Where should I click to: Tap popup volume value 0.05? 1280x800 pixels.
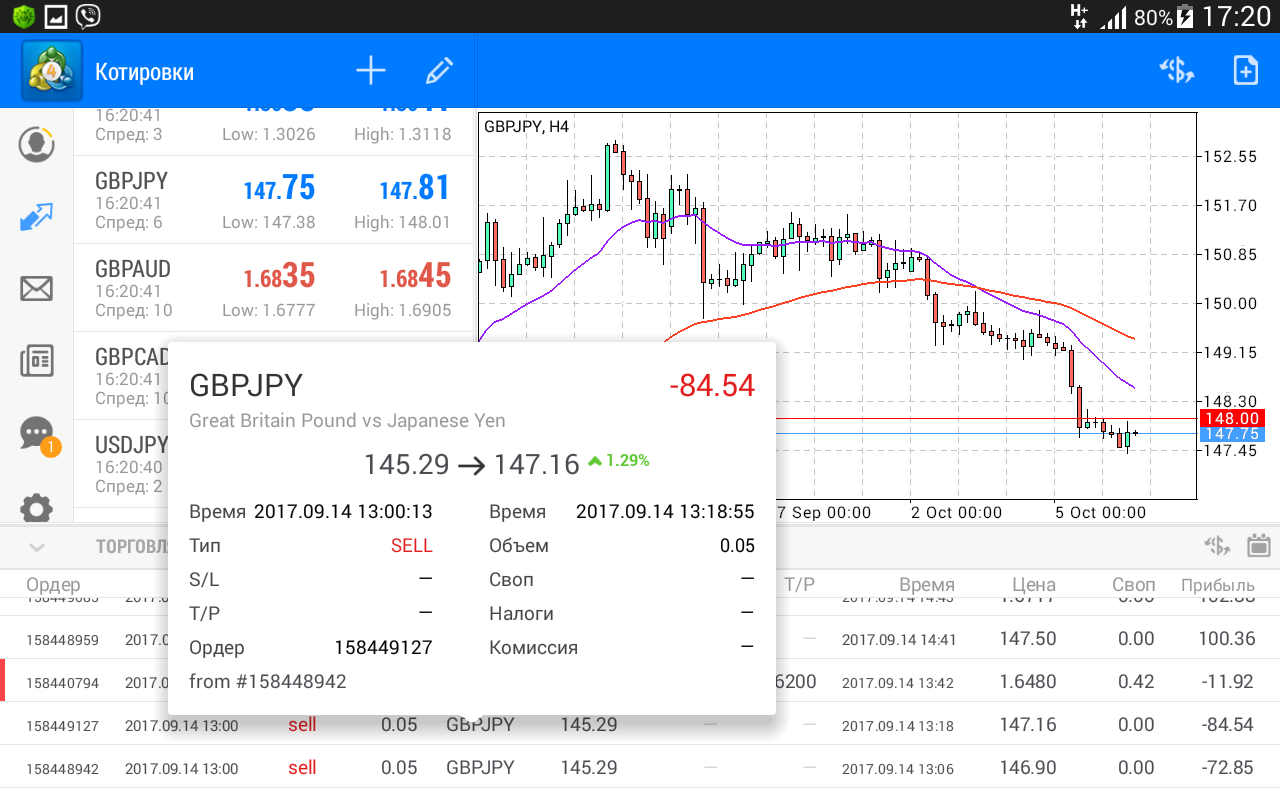coord(737,545)
